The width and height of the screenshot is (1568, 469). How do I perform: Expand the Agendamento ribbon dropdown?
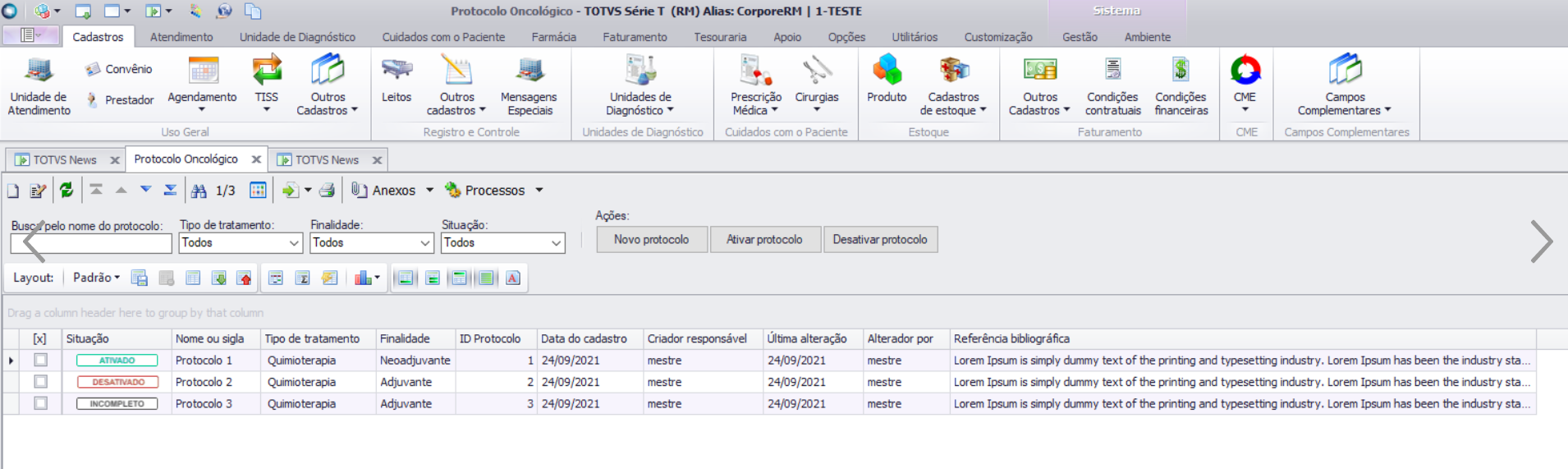[x=202, y=109]
